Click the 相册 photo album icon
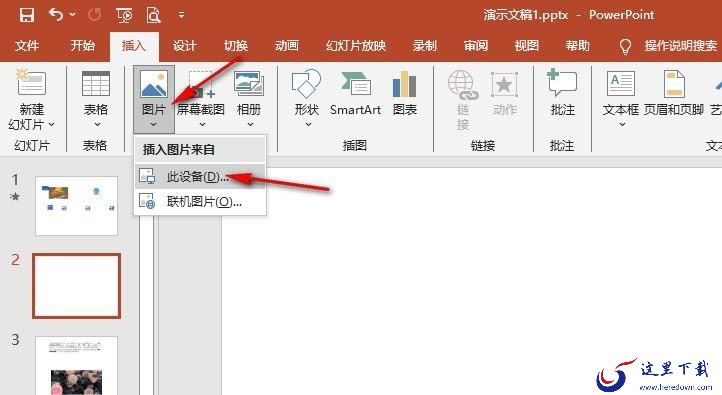 click(x=249, y=83)
